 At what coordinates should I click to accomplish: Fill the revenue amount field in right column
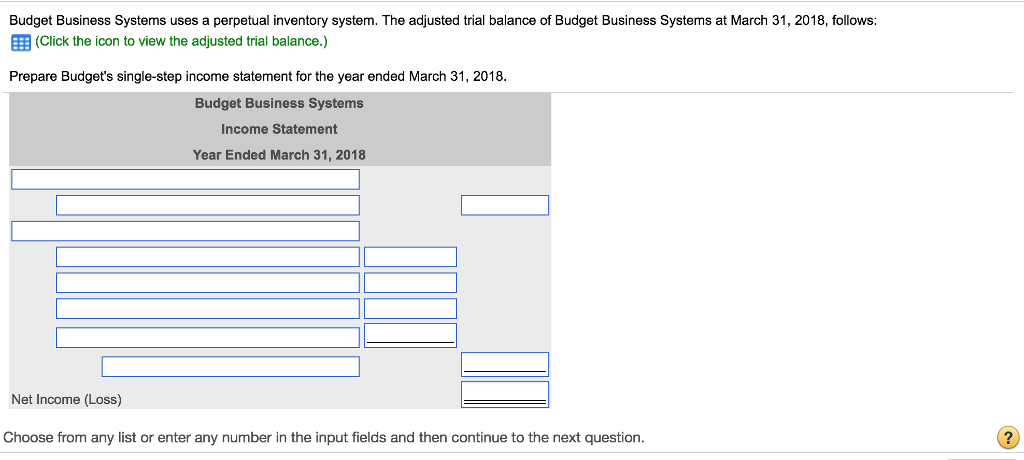(505, 205)
